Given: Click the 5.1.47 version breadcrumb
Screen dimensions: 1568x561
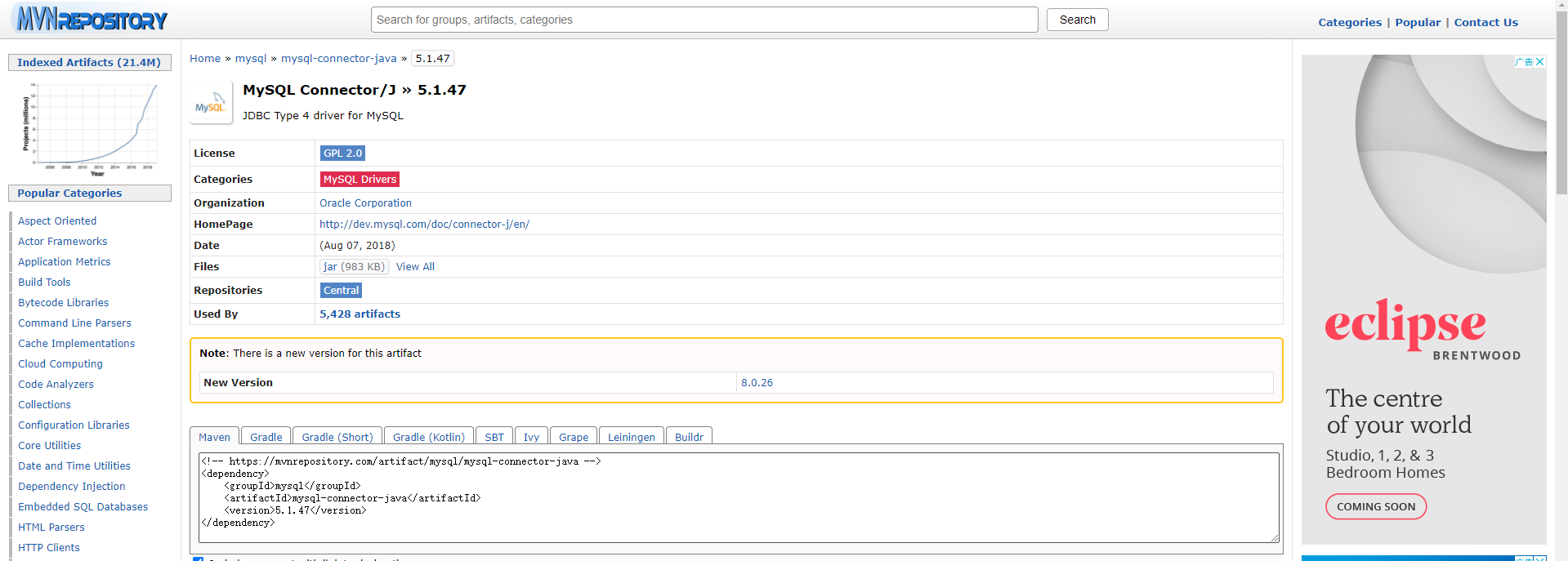Looking at the screenshot, I should click(x=432, y=58).
